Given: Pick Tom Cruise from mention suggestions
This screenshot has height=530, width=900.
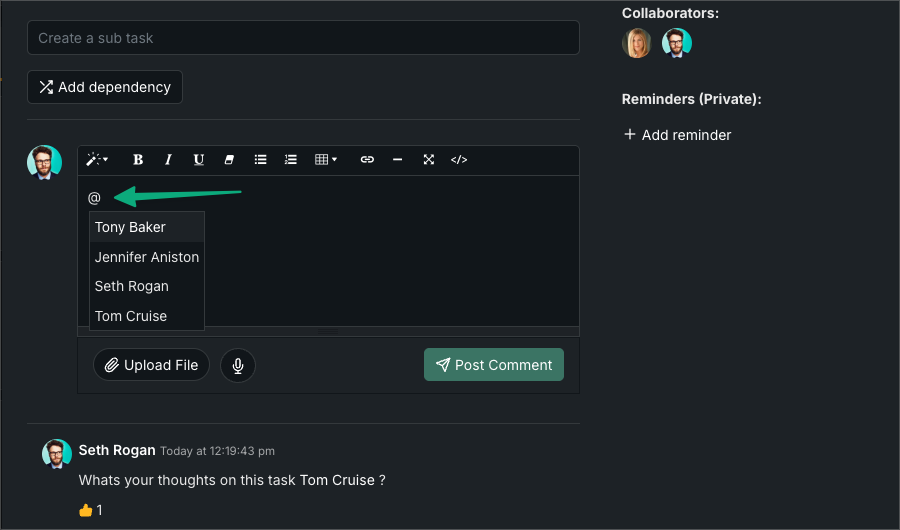Looking at the screenshot, I should [x=131, y=316].
